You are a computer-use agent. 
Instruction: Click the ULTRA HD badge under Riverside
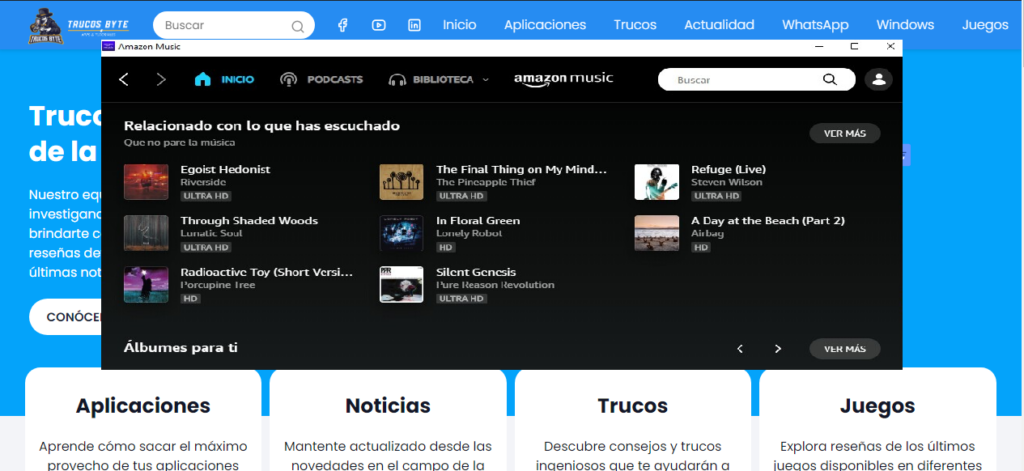(206, 196)
